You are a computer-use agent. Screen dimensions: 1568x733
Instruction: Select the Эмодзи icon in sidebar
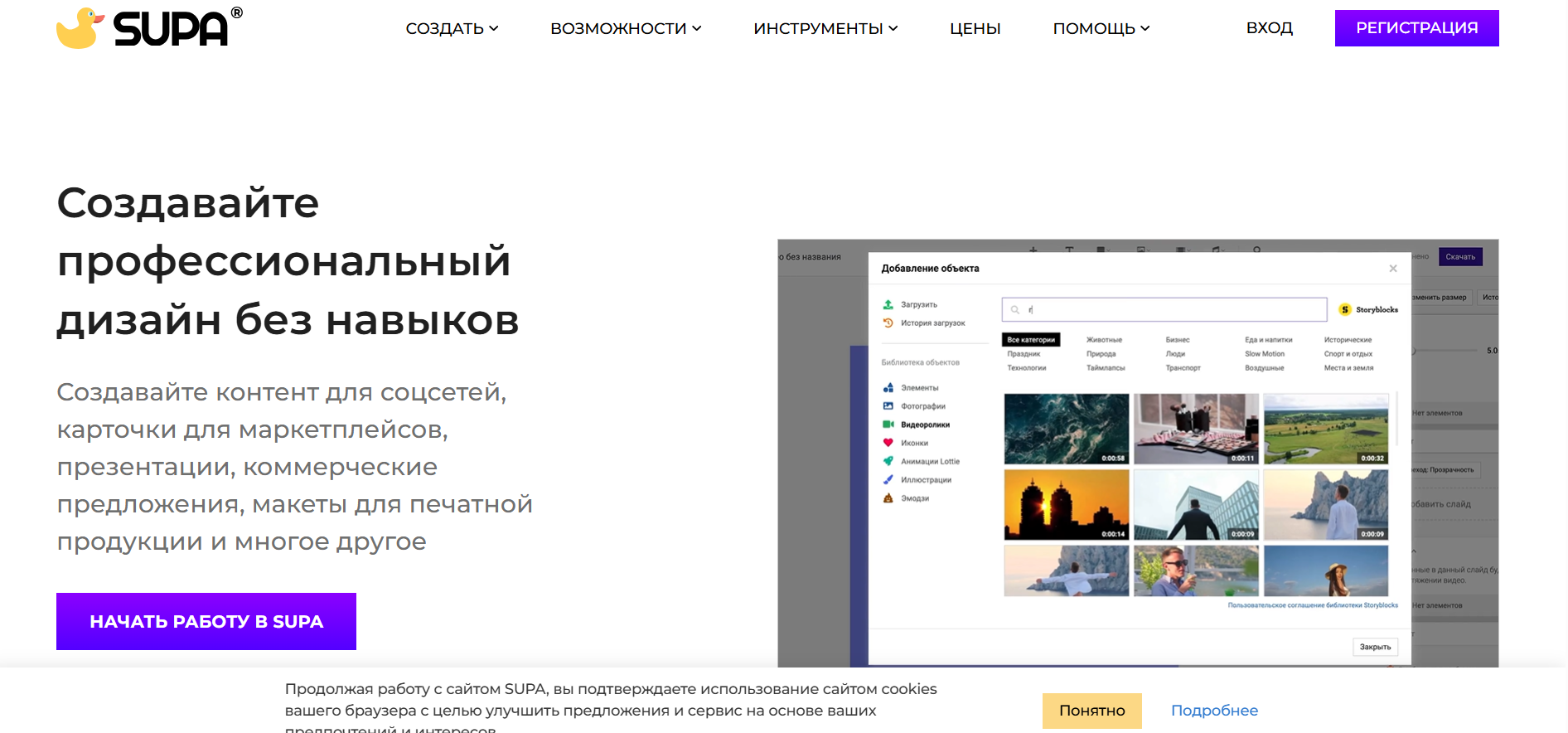[888, 498]
